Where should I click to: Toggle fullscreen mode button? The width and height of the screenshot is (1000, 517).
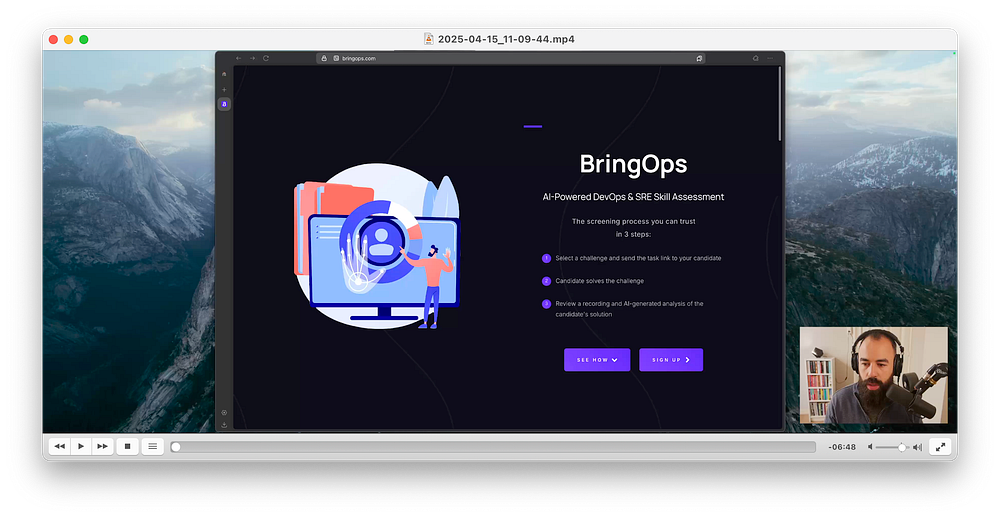[x=940, y=447]
